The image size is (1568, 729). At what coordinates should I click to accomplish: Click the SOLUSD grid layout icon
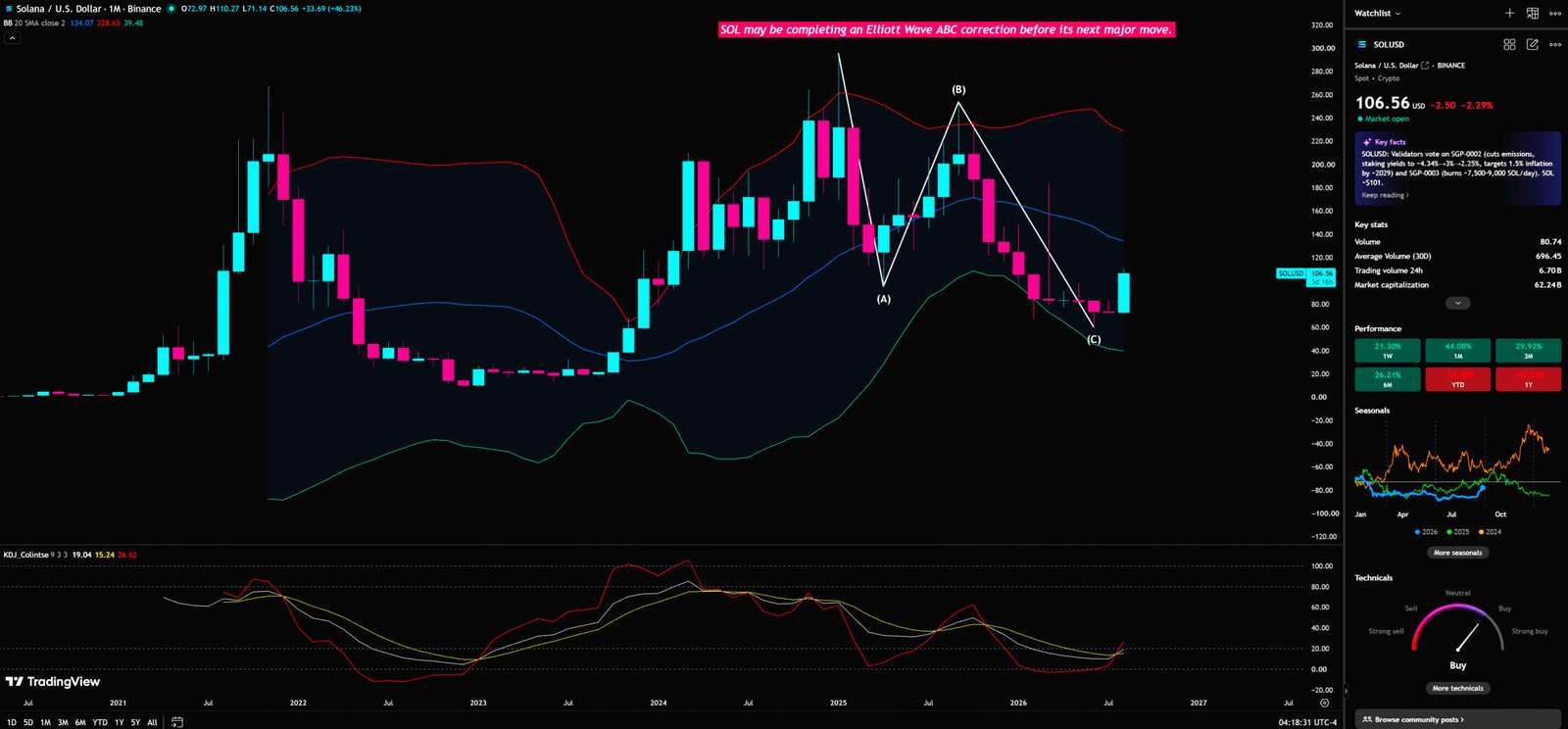(1509, 44)
